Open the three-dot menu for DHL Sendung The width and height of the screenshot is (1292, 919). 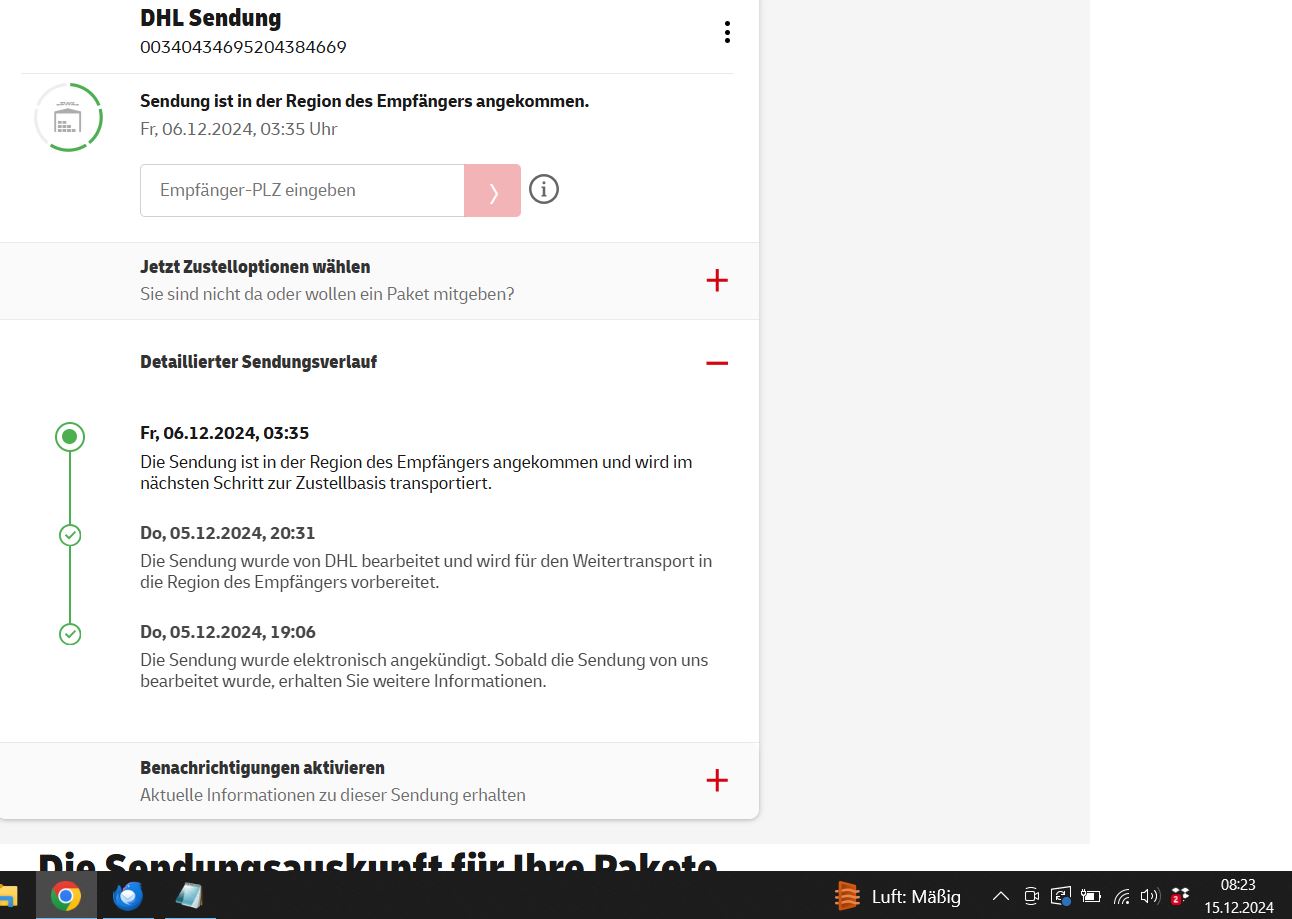[x=727, y=33]
